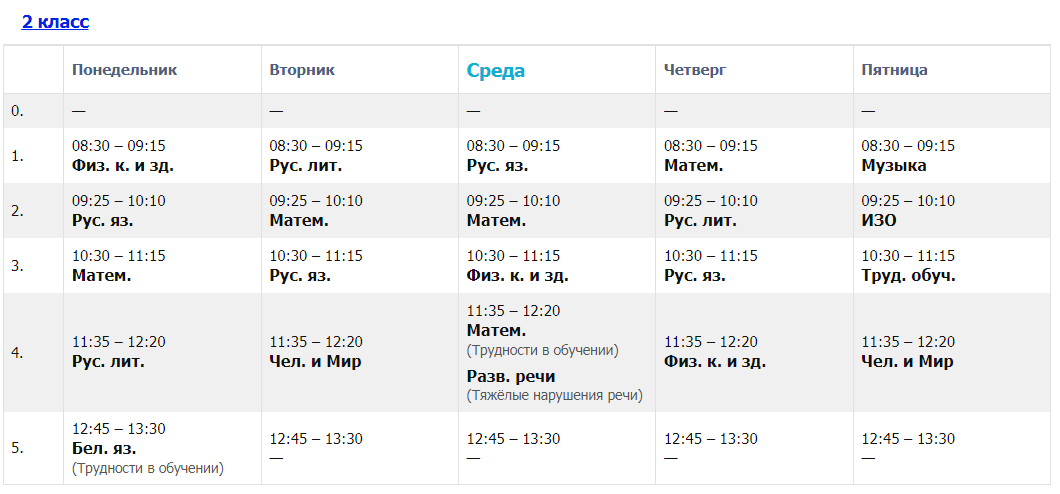The height and width of the screenshot is (494, 1060).
Task: Click Friday's first lesson Музыка
Action: [x=893, y=166]
